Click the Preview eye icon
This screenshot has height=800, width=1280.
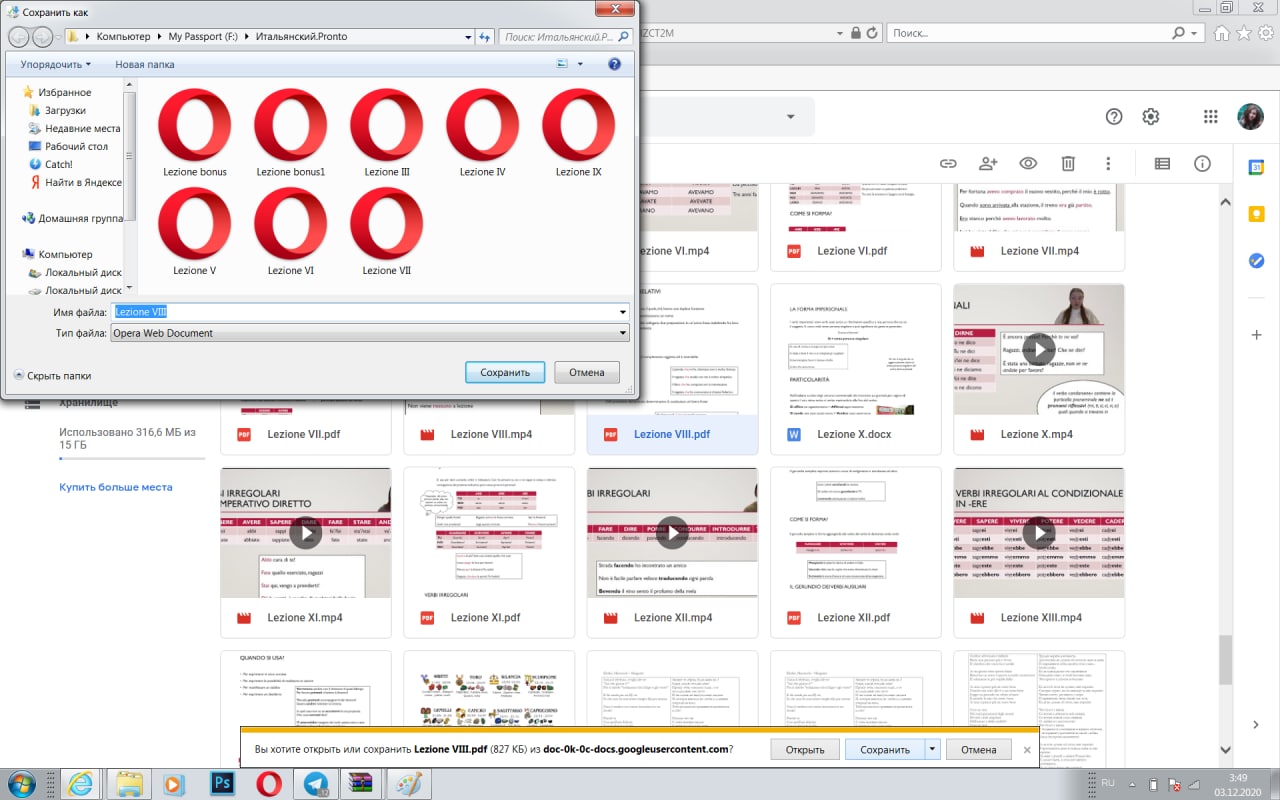pyautogui.click(x=1028, y=164)
